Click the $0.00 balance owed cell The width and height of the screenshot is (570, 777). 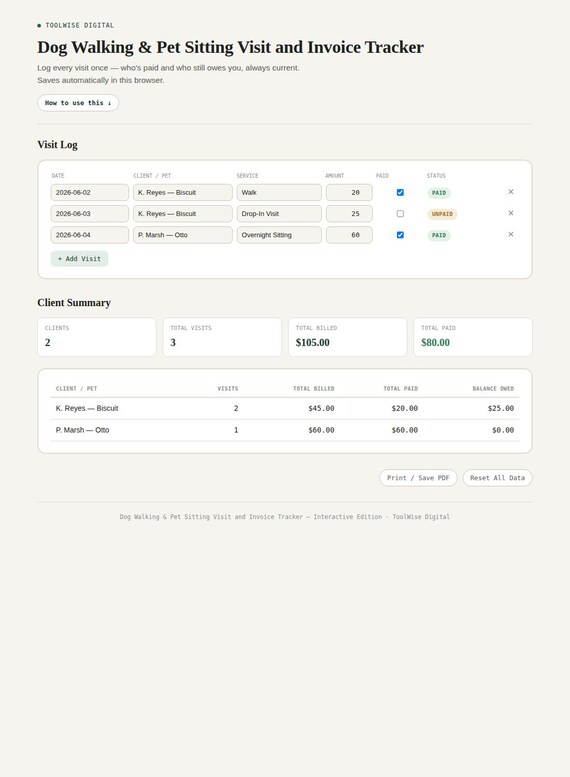point(503,430)
